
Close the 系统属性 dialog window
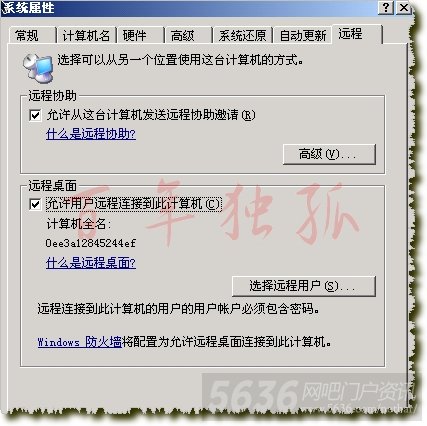404,7
